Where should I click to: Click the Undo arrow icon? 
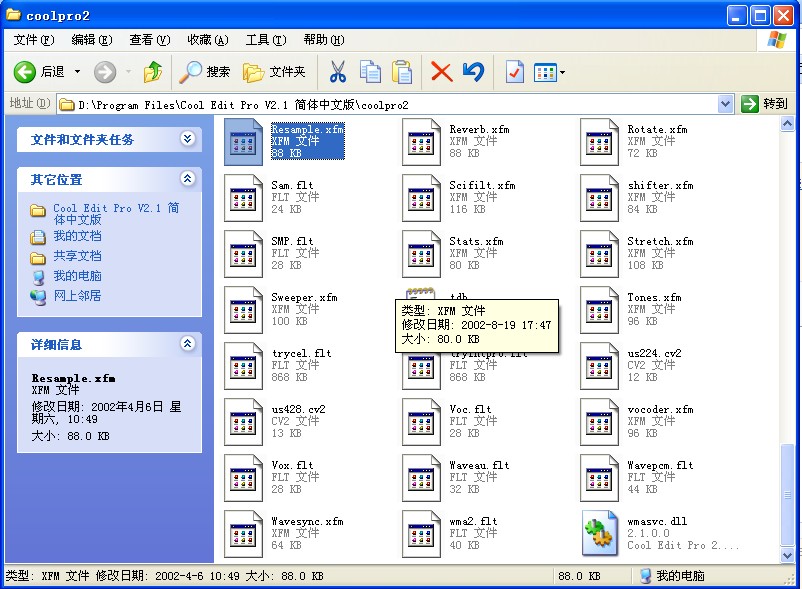click(x=473, y=72)
